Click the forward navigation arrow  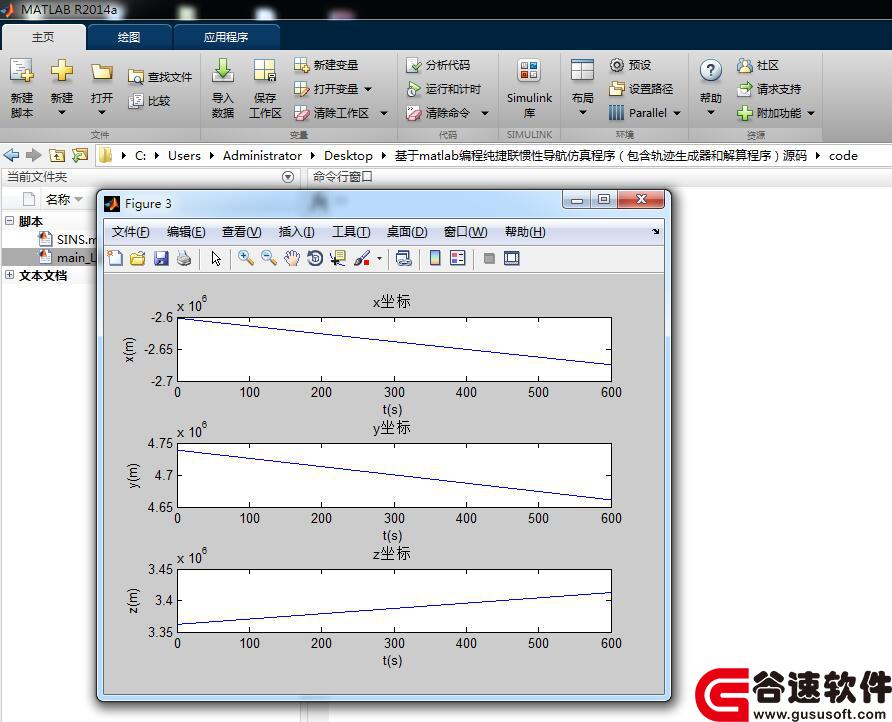(34, 155)
